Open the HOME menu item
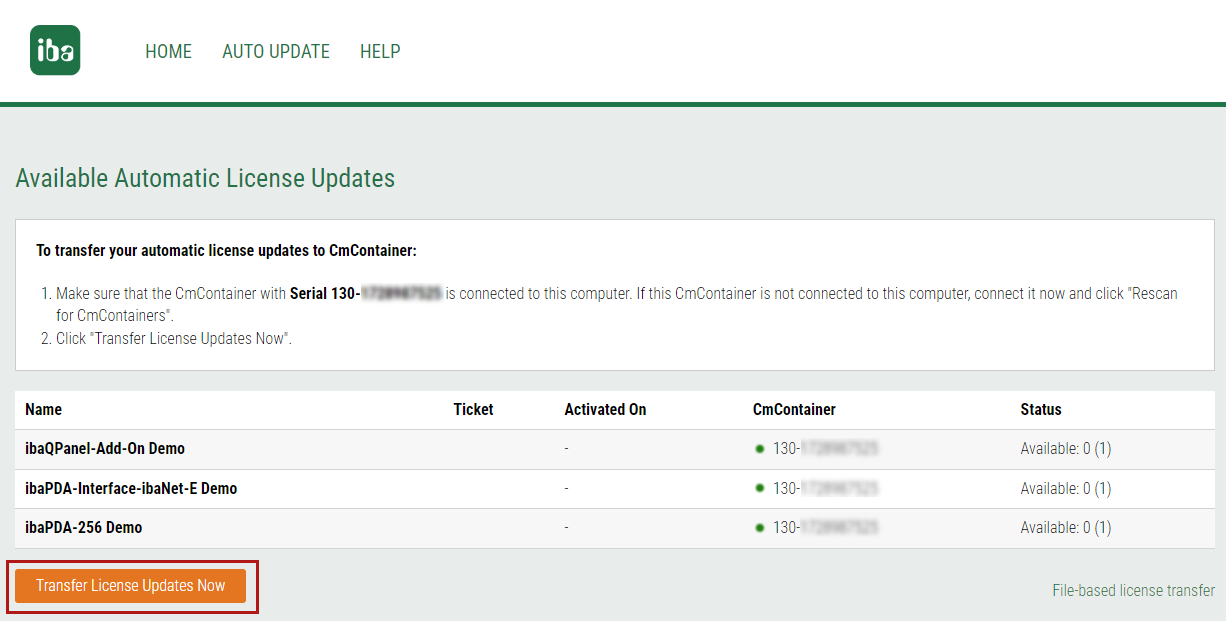This screenshot has width=1226, height=621. 168,51
